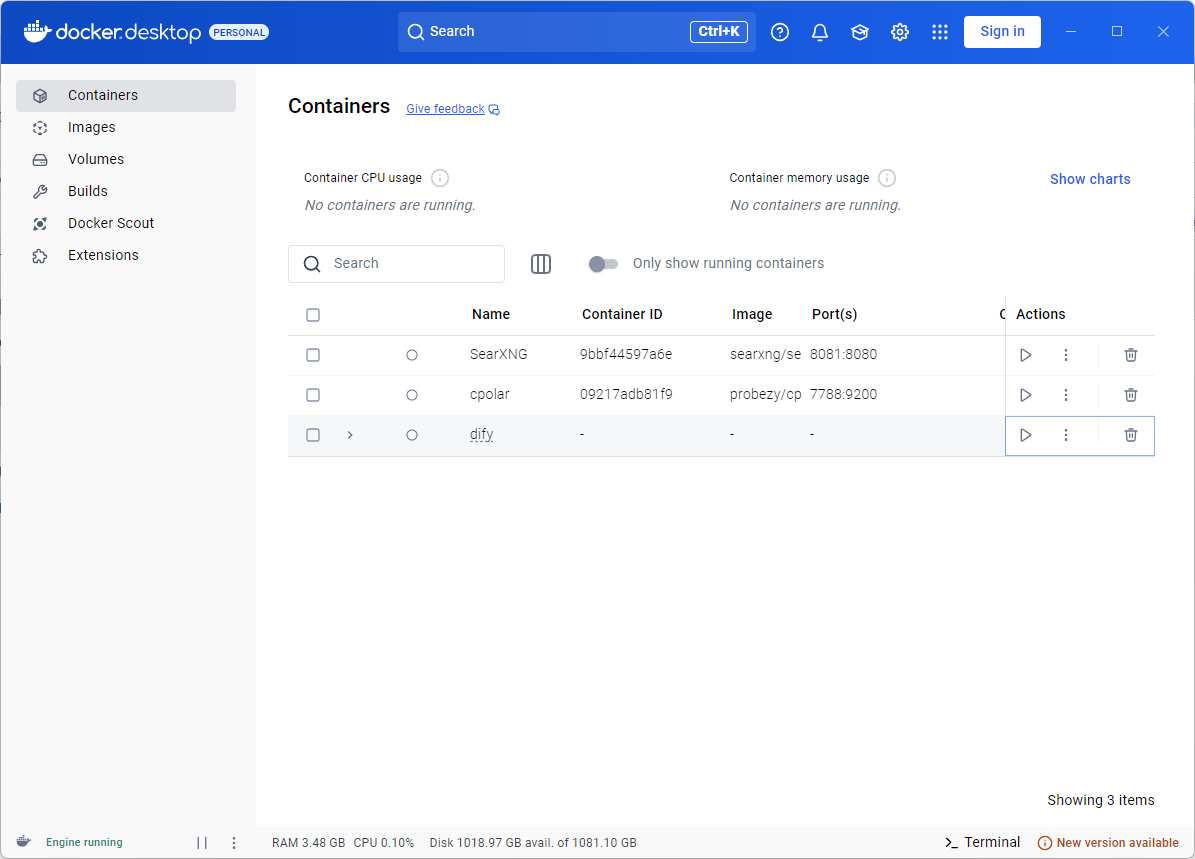Screen dimensions: 1195x859
Task: Click the Docker Desktop whale logo
Action: pyautogui.click(x=37, y=31)
